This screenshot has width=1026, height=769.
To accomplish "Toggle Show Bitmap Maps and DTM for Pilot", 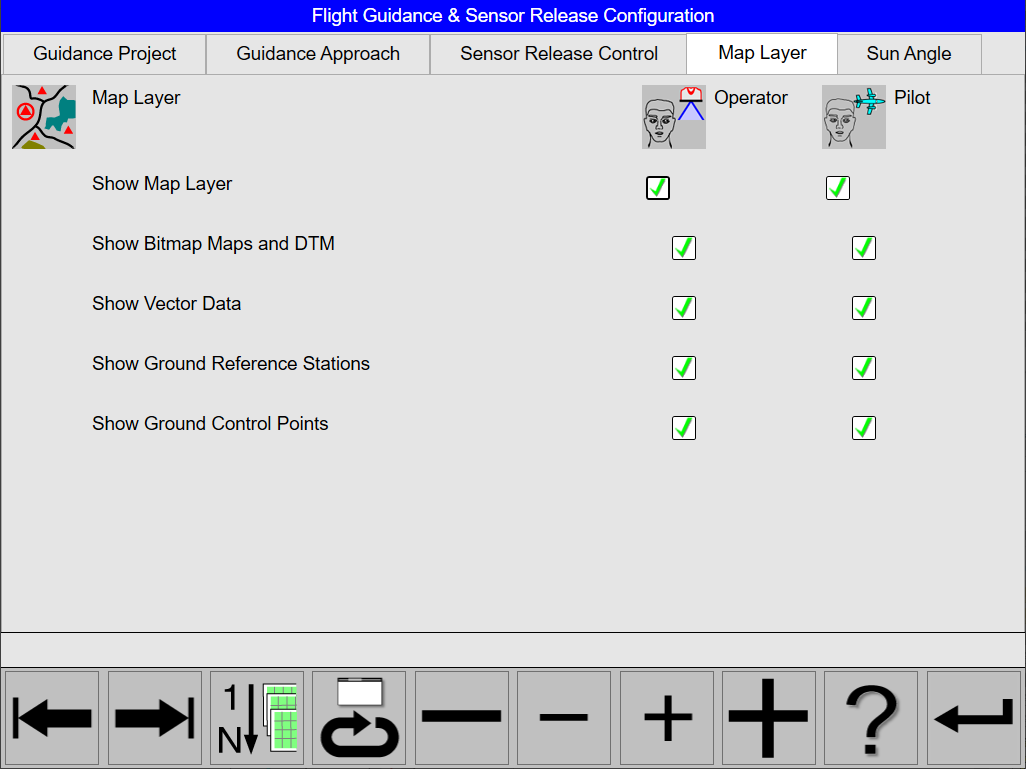I will (864, 248).
